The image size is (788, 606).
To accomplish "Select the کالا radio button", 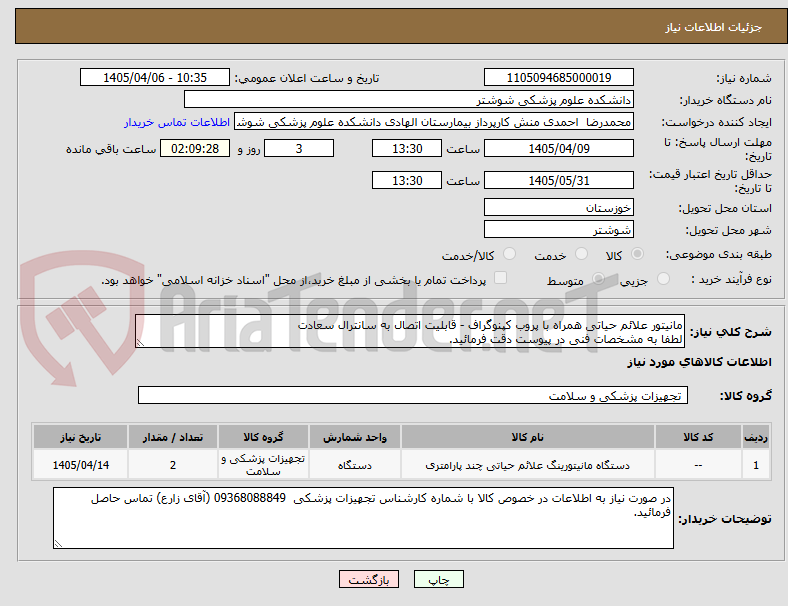I will pos(637,254).
